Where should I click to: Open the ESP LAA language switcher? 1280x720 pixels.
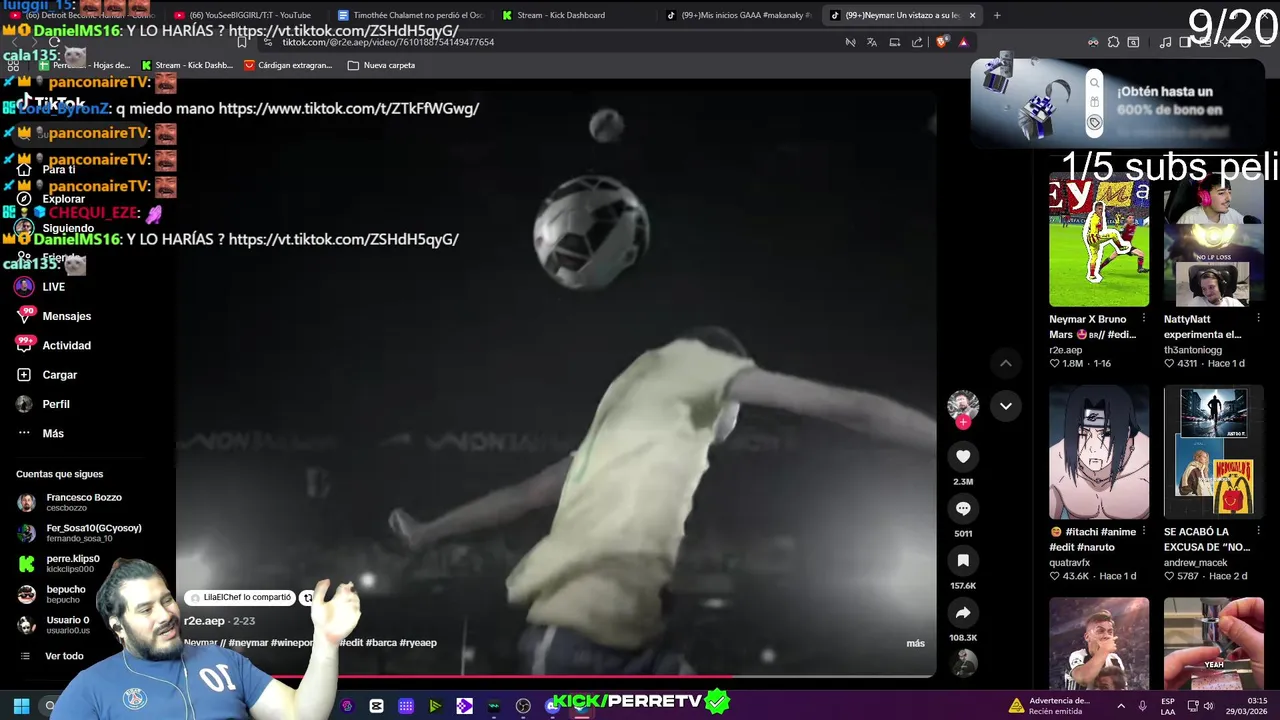pyautogui.click(x=1168, y=706)
